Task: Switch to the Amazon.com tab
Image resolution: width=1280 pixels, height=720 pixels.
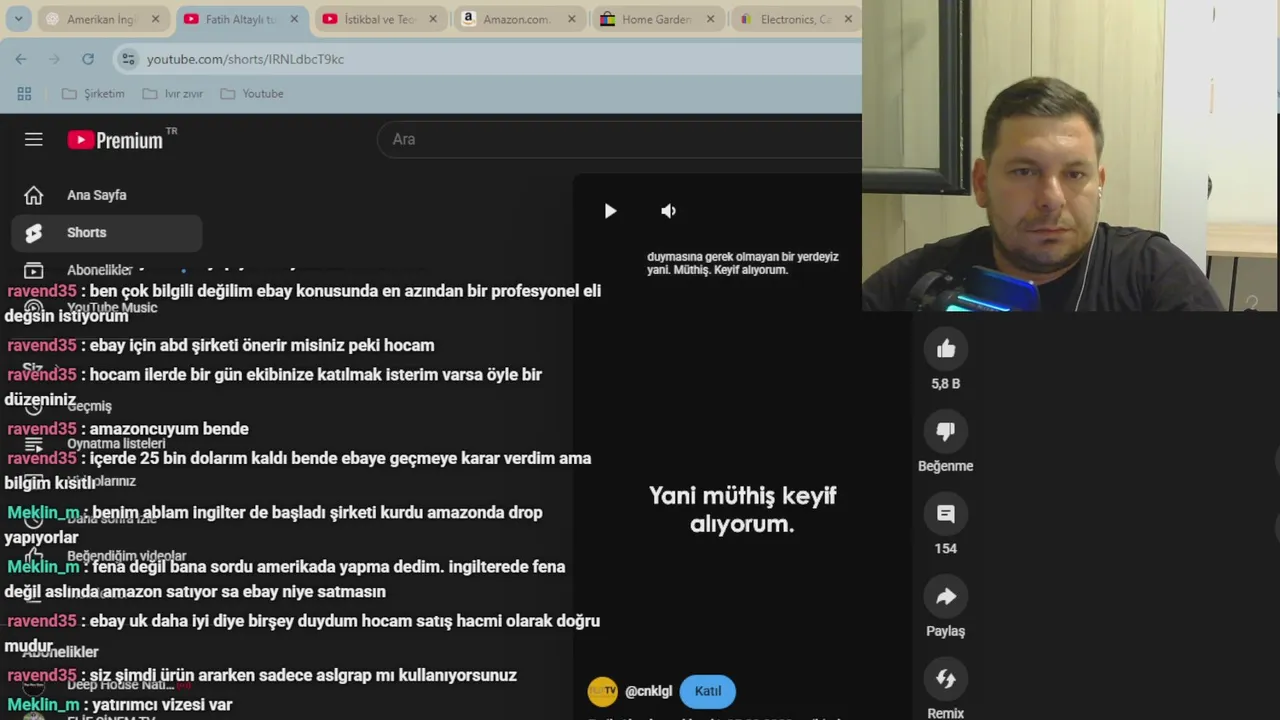Action: 517,19
